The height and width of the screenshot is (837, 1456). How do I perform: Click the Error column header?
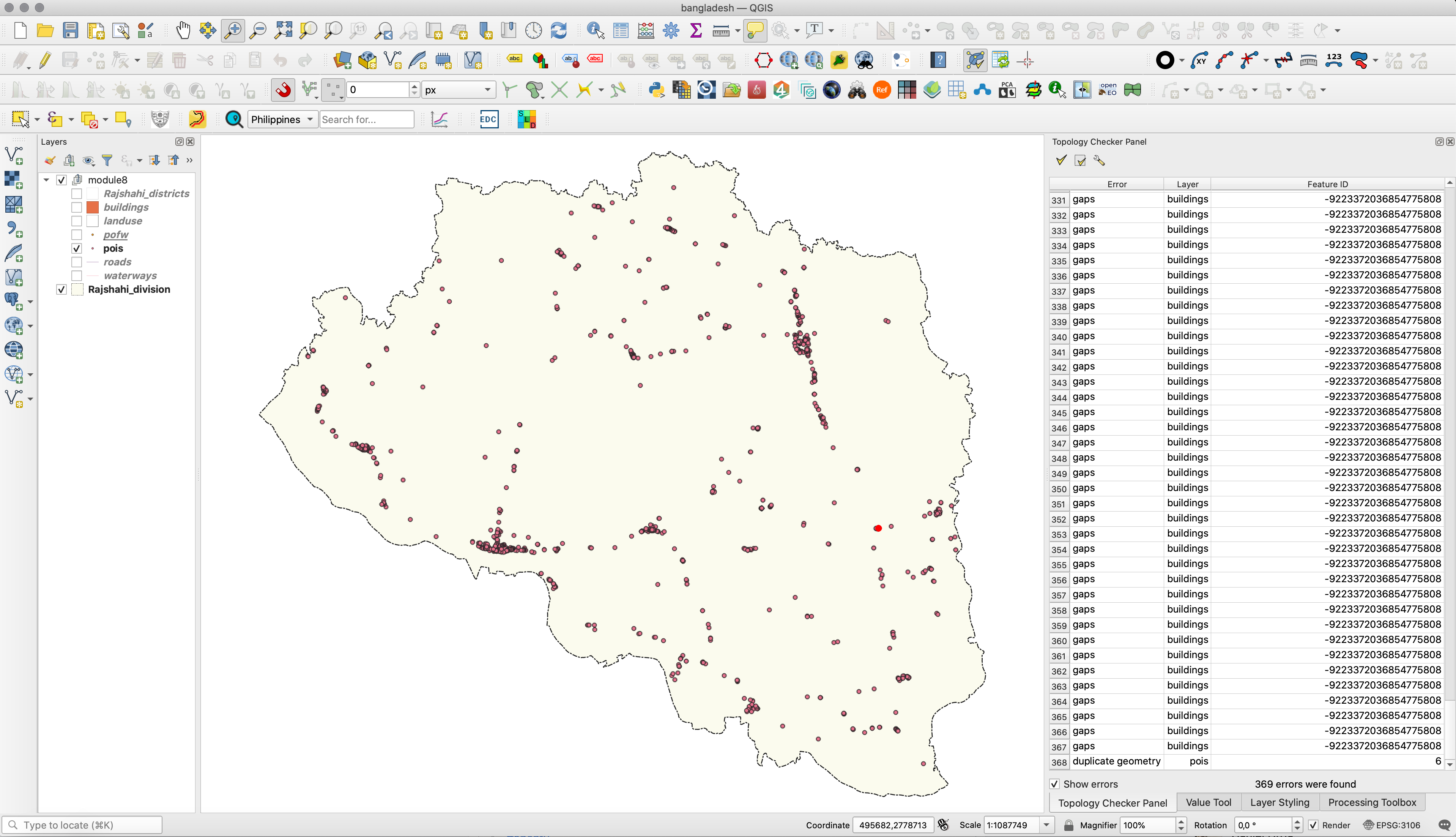pyautogui.click(x=1116, y=184)
